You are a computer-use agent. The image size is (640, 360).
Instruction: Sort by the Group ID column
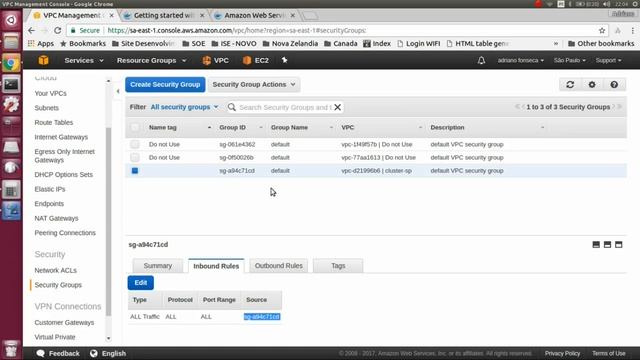click(241, 127)
